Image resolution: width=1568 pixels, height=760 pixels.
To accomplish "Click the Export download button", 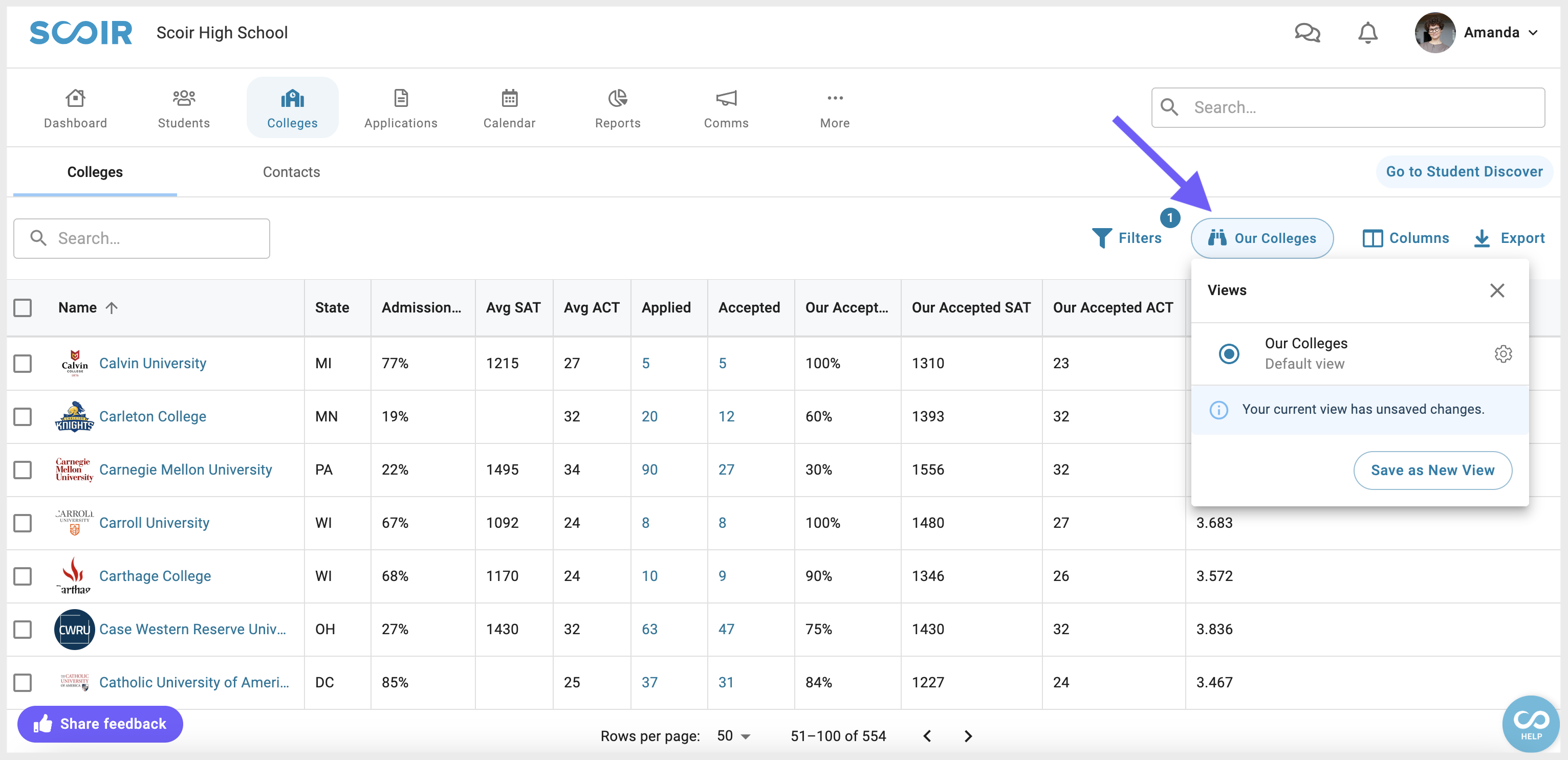I will coord(1509,238).
